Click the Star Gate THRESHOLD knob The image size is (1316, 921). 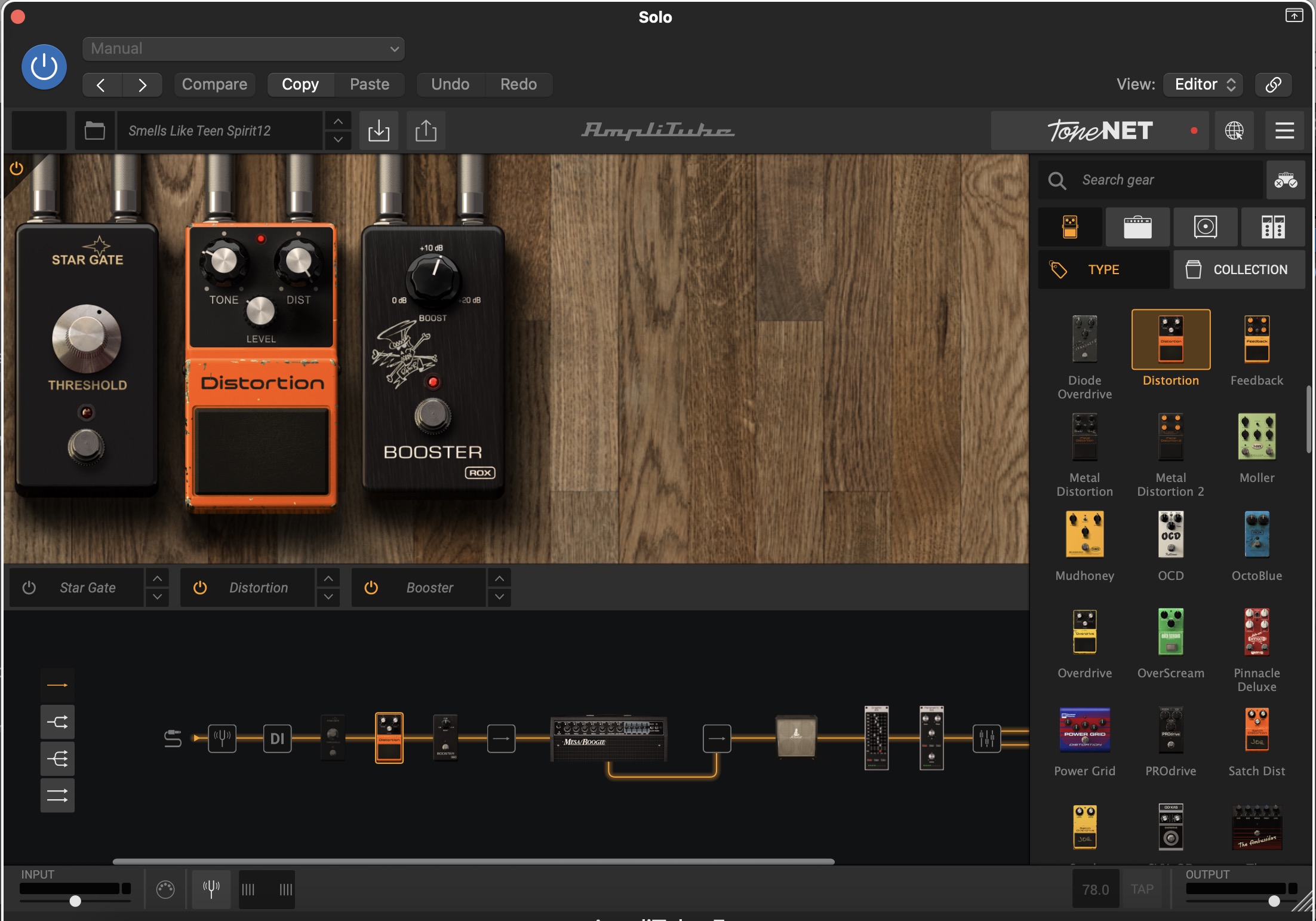(x=87, y=338)
